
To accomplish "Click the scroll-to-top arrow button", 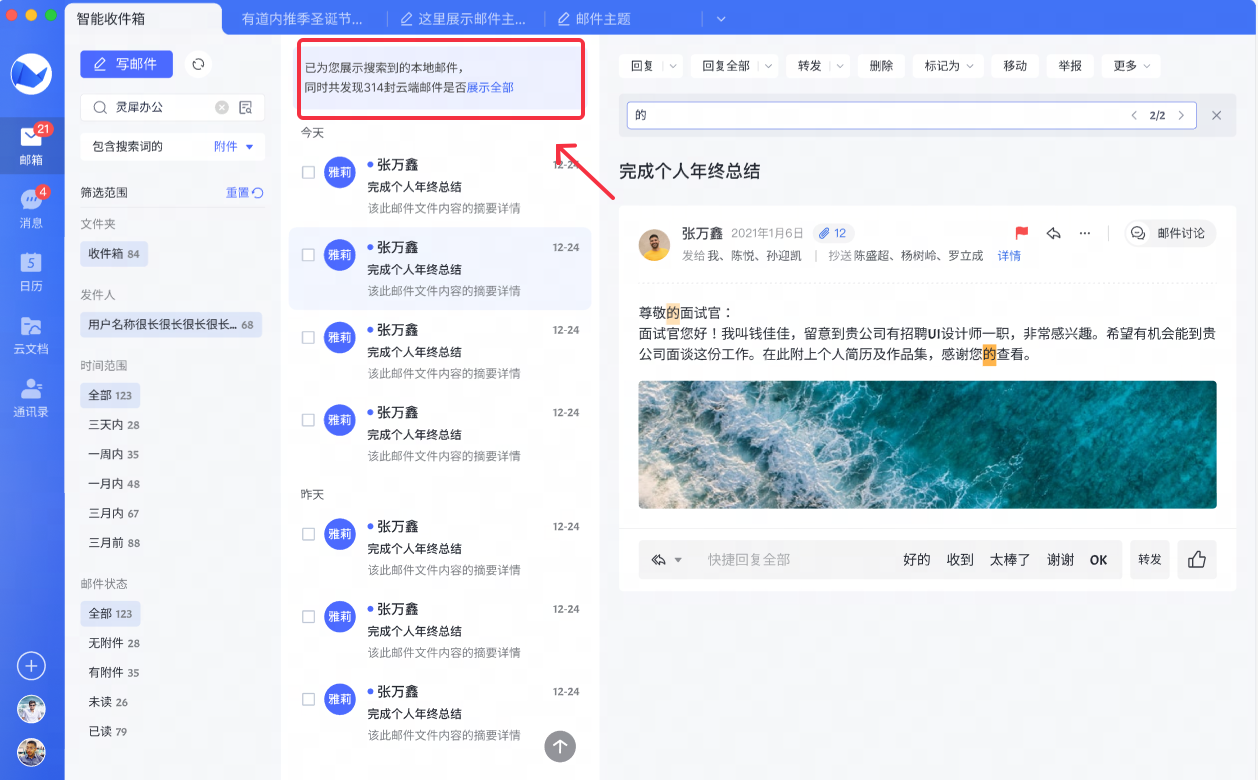I will tap(560, 745).
